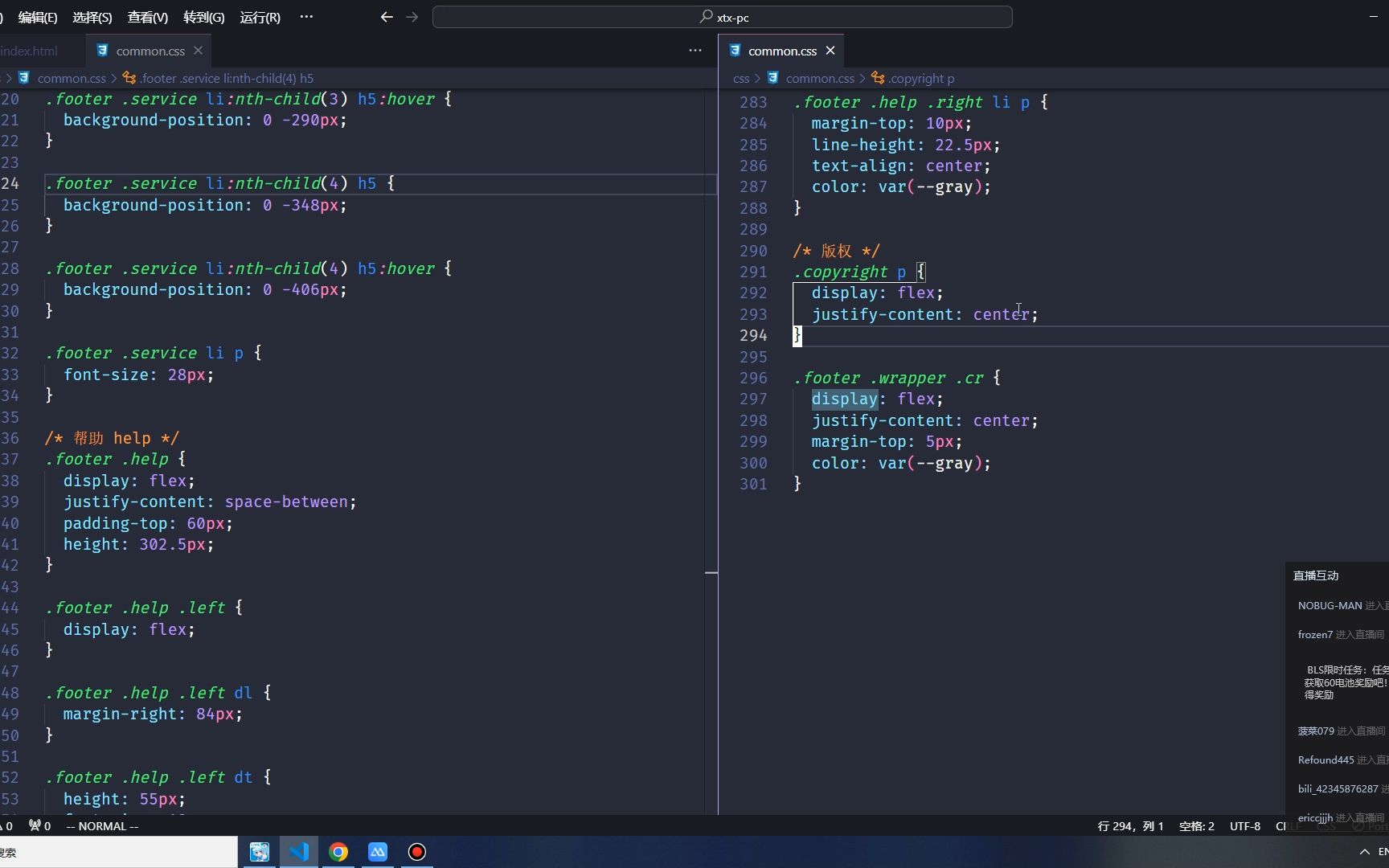Select the right pane common.css tab
Viewport: 1389px width, 868px height.
point(781,51)
